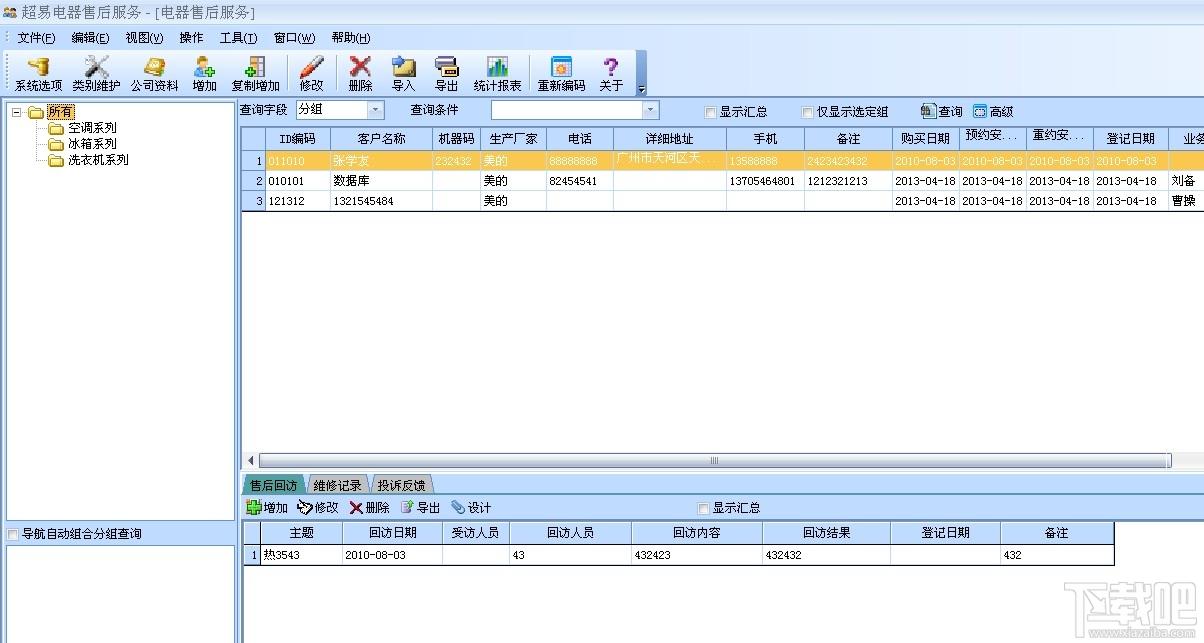
Task: Click the 修改 edit pencil toolbar icon
Action: click(312, 74)
